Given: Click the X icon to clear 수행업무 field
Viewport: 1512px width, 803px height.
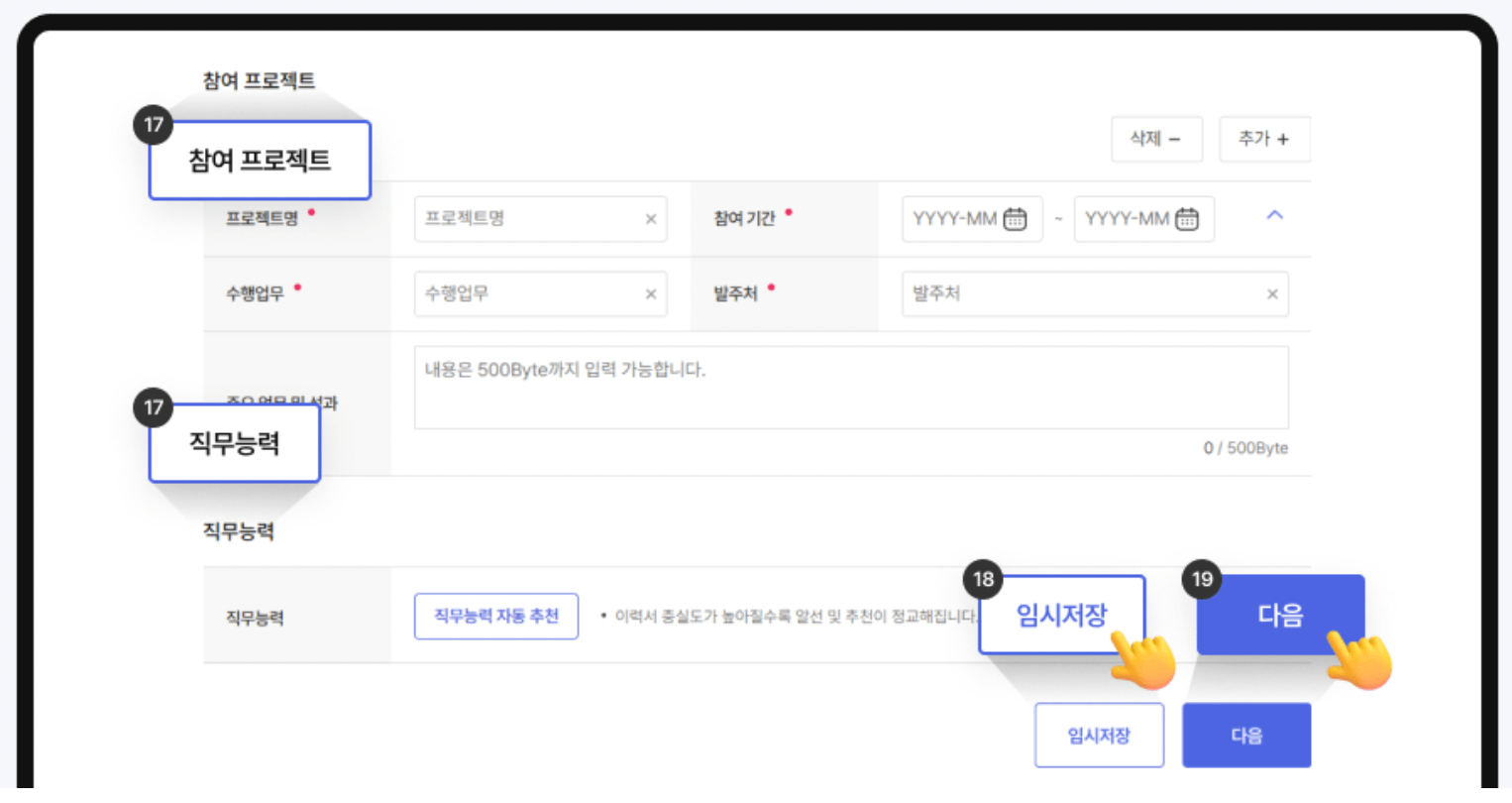Looking at the screenshot, I should click(649, 293).
